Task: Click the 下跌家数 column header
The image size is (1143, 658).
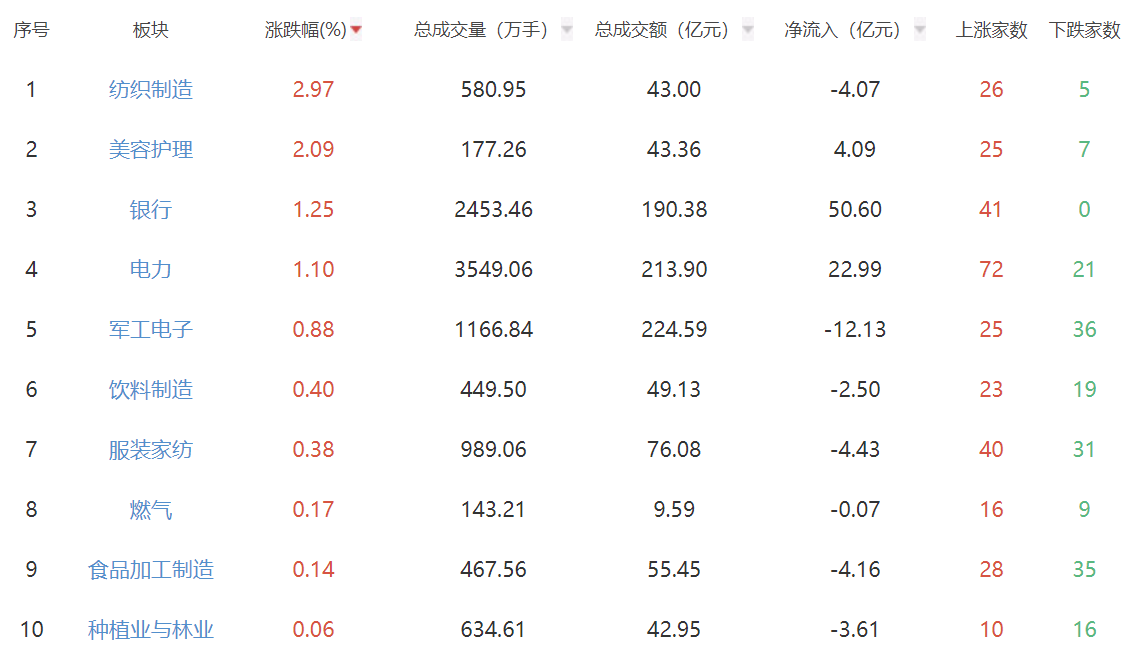Action: 1085,30
